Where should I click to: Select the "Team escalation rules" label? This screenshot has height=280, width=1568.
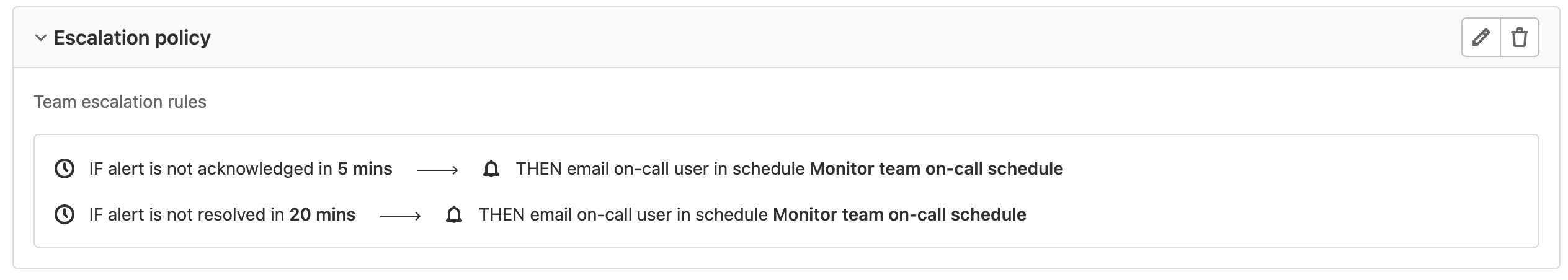tap(120, 102)
